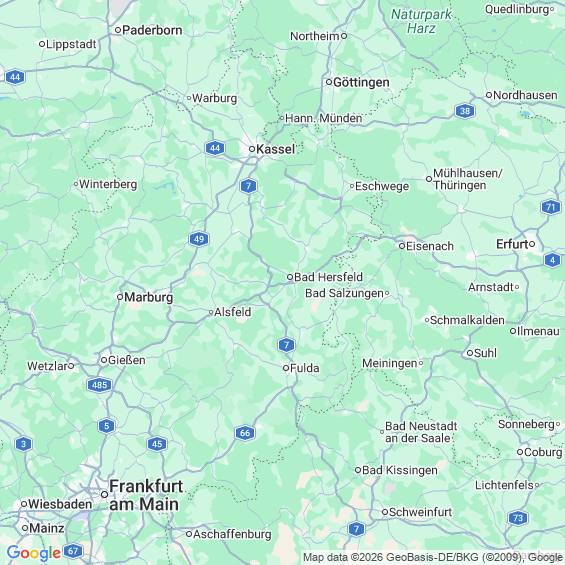Click the A45 highway shield
This screenshot has height=565, width=565.
(x=157, y=444)
